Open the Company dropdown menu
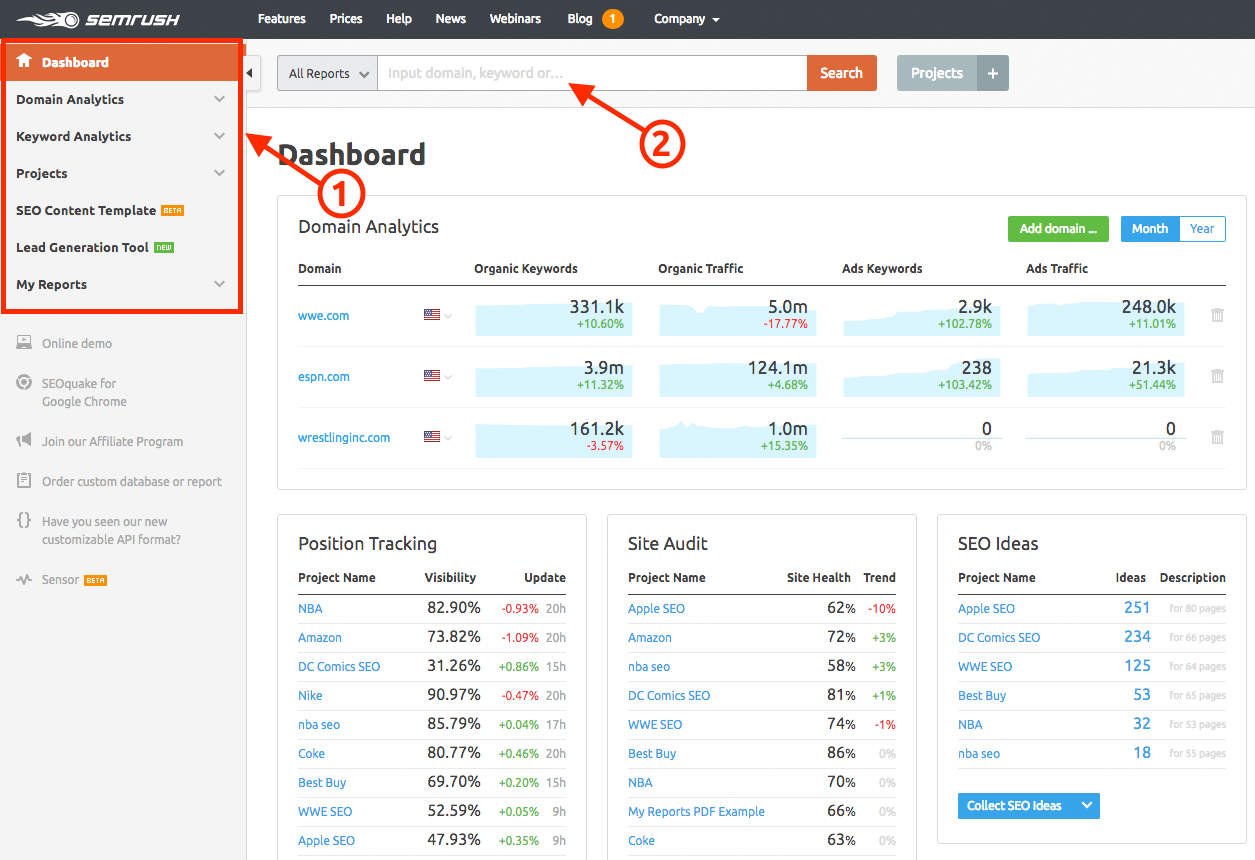 (x=686, y=19)
